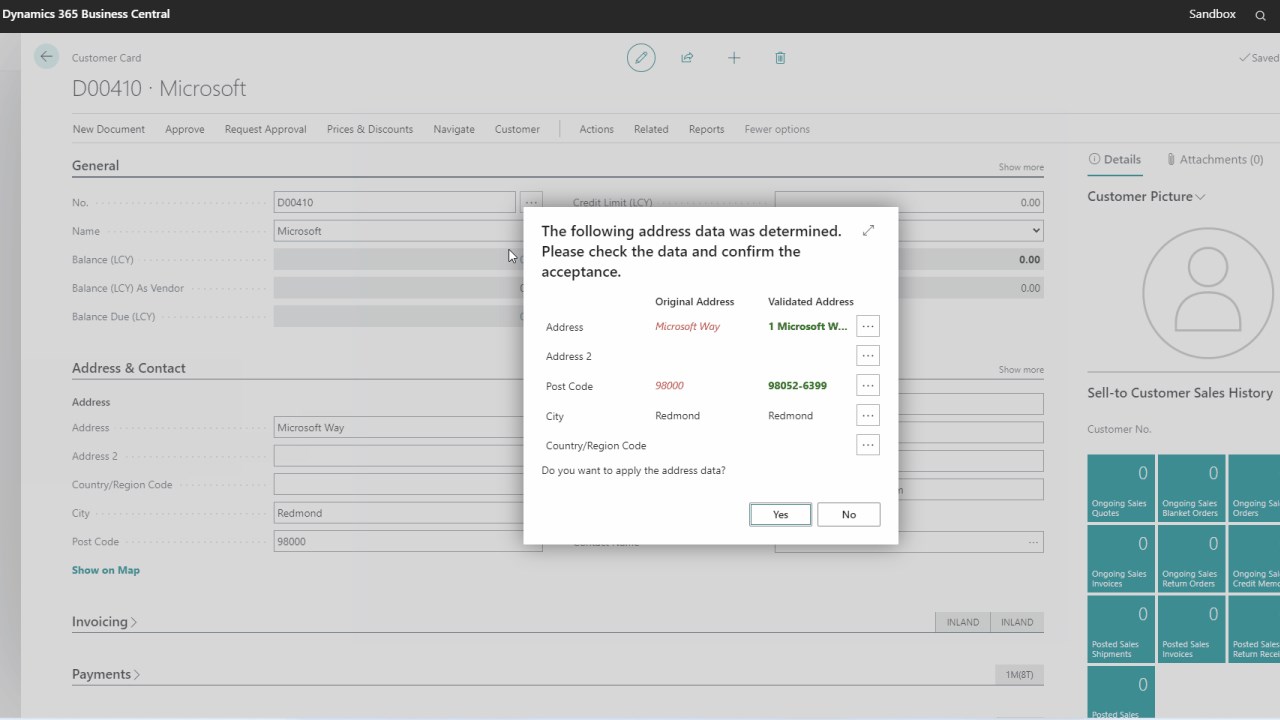The width and height of the screenshot is (1280, 720).
Task: Click the back arrow on Customer Card
Action: pos(46,57)
